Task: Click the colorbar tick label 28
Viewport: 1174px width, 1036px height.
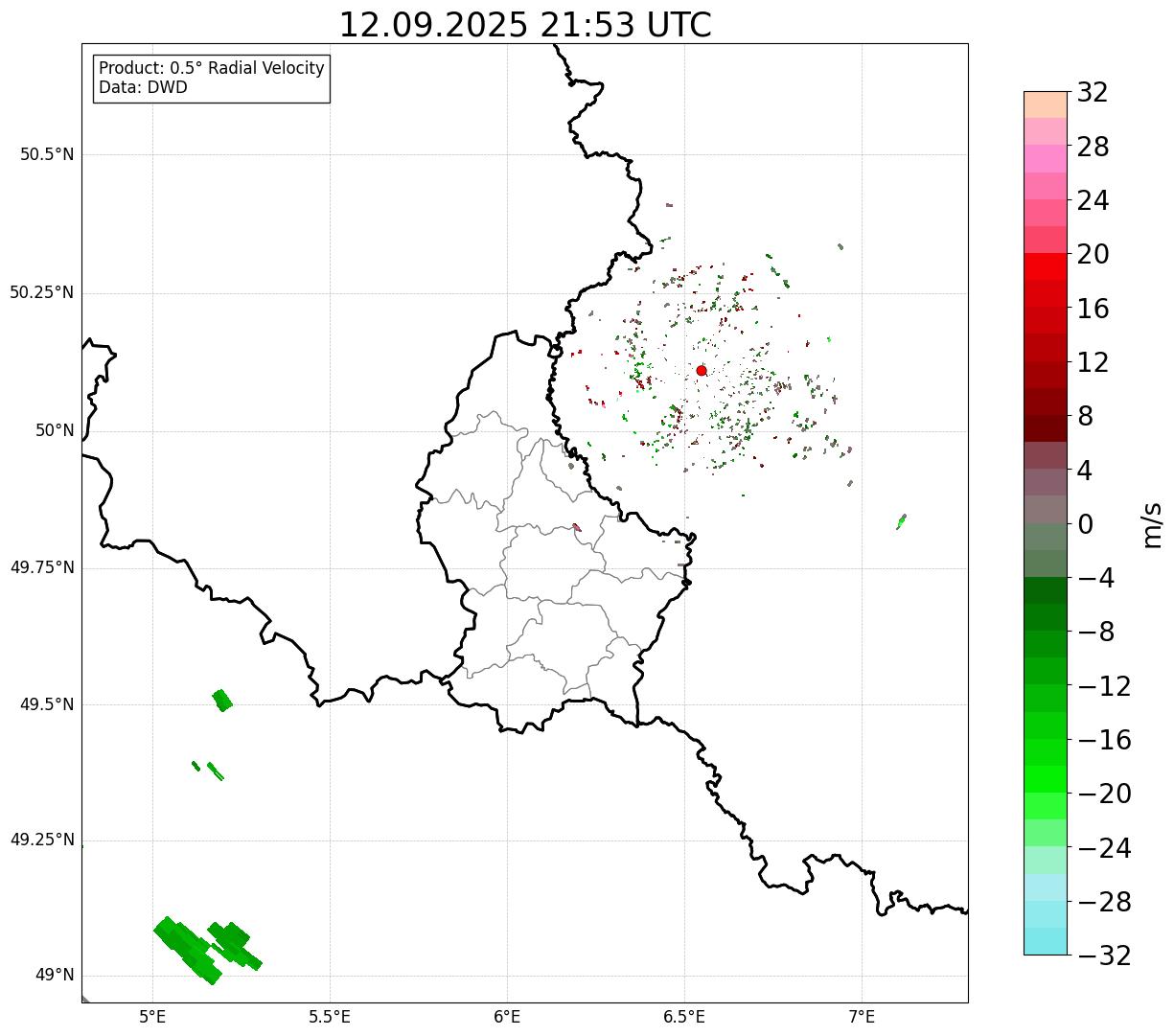Action: click(x=1093, y=147)
